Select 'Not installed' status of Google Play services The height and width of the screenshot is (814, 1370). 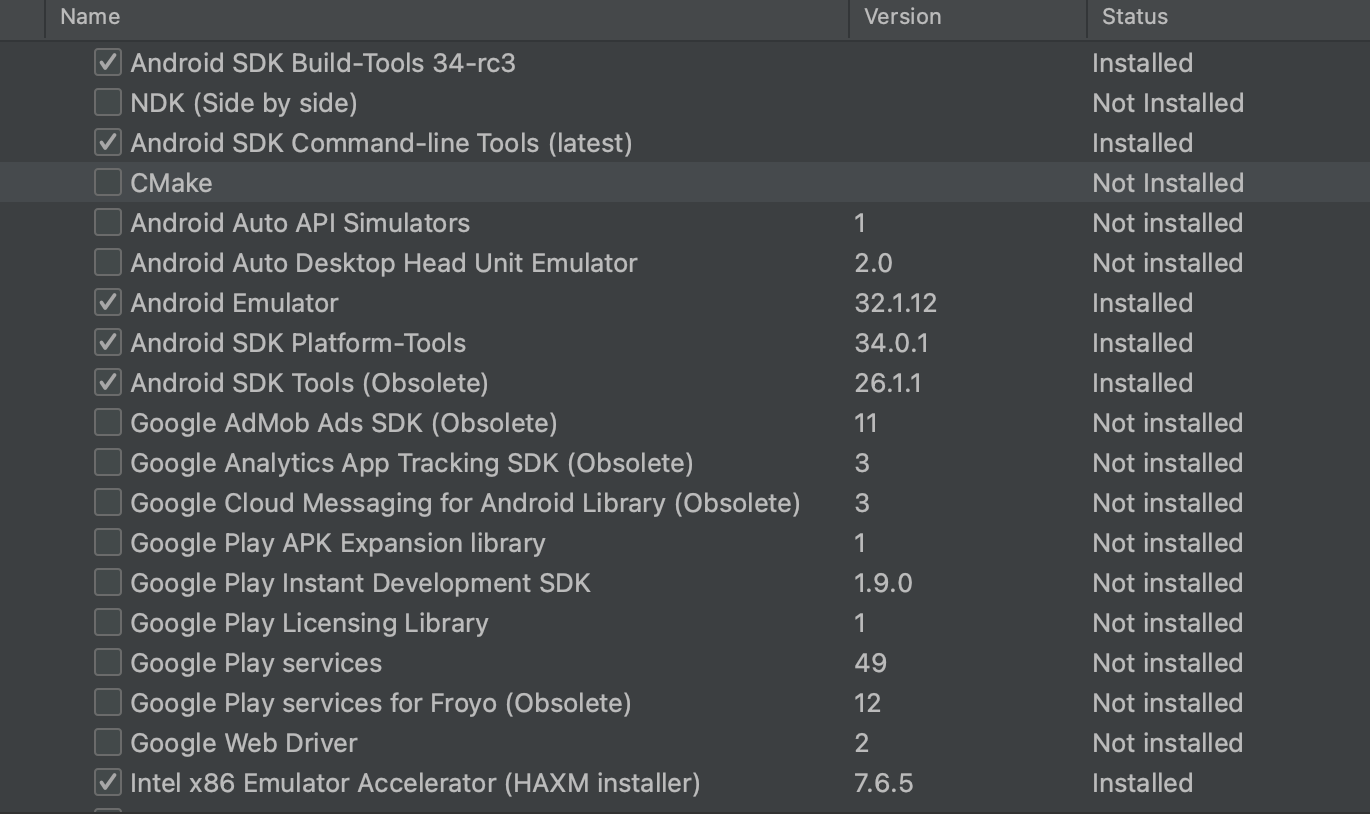point(1168,663)
